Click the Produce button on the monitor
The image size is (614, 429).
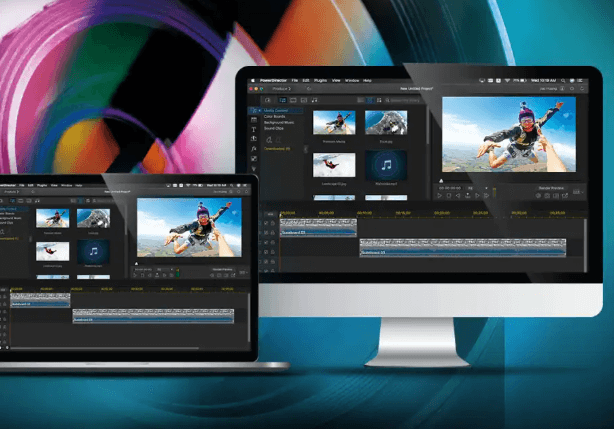pos(282,89)
